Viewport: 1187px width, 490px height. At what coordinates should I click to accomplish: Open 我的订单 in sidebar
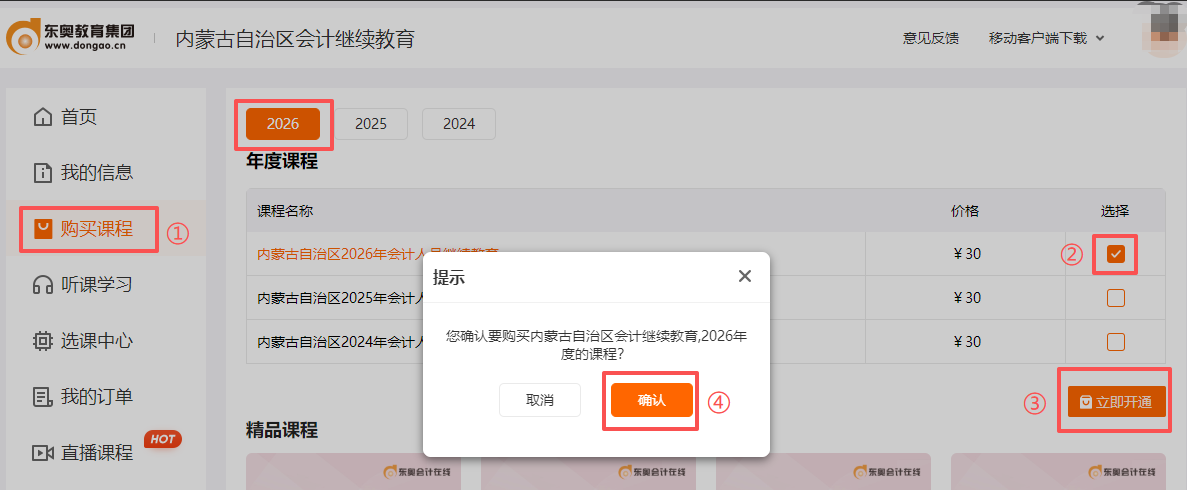pos(97,397)
